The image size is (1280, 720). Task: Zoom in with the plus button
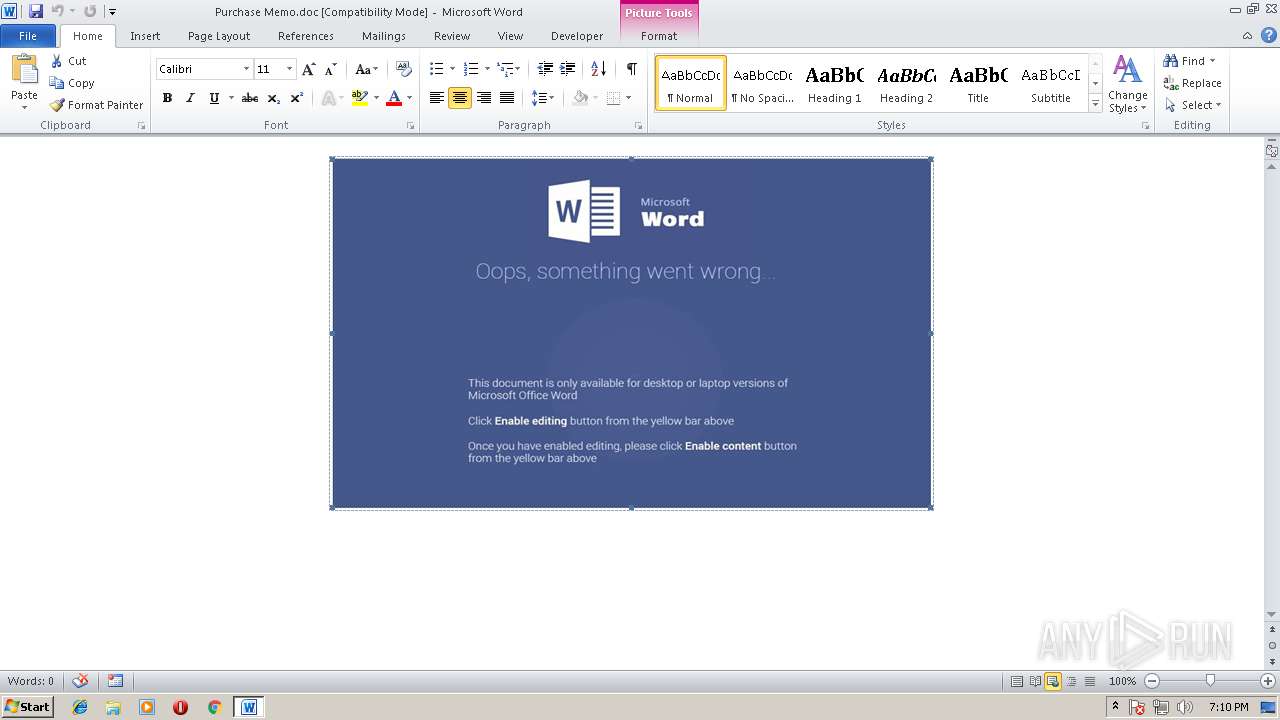(x=1268, y=681)
